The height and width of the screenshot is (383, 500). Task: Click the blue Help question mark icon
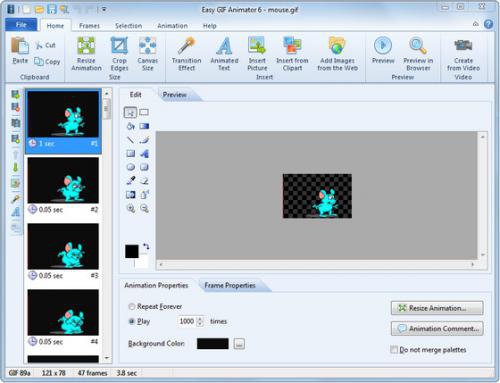488,24
